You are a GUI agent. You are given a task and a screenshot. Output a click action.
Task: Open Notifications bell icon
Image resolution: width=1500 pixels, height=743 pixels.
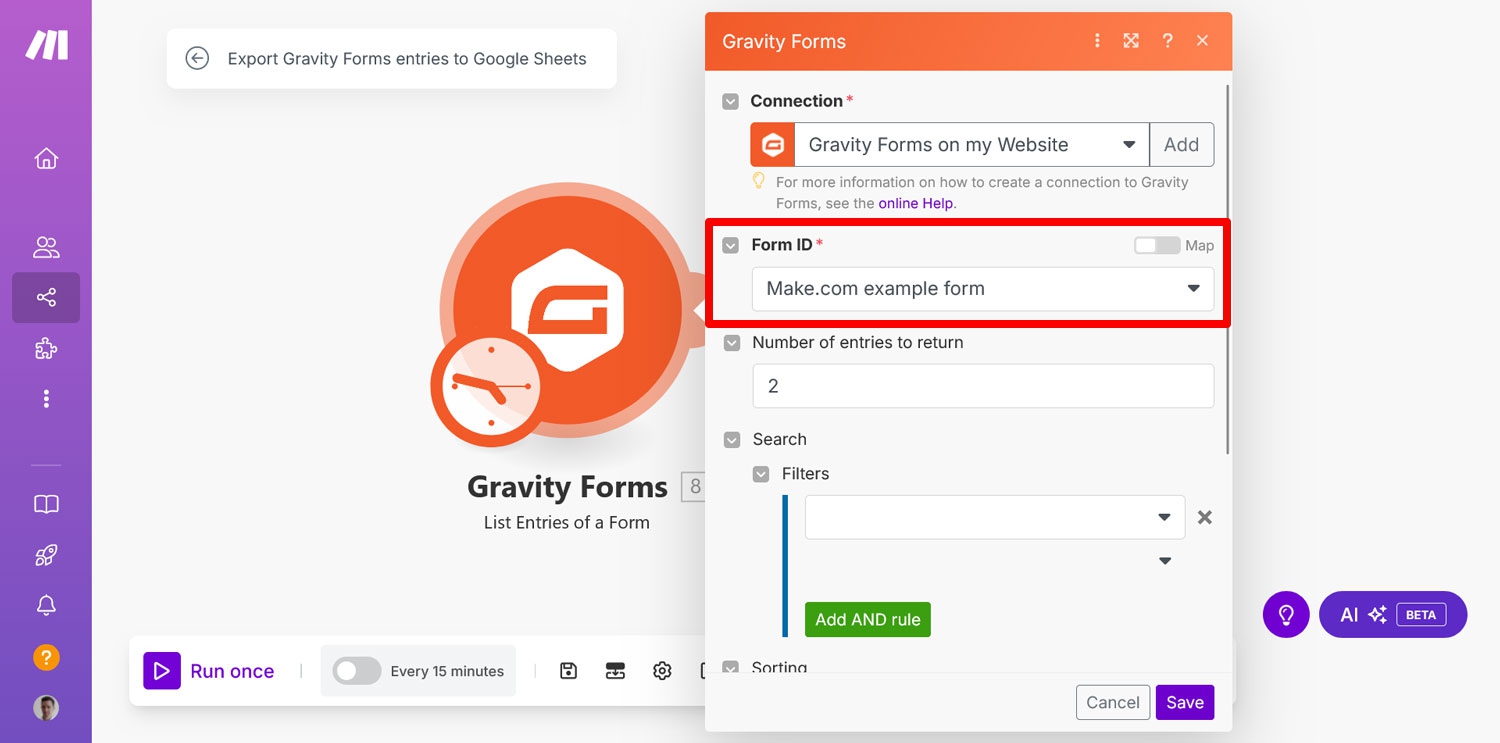coord(46,605)
